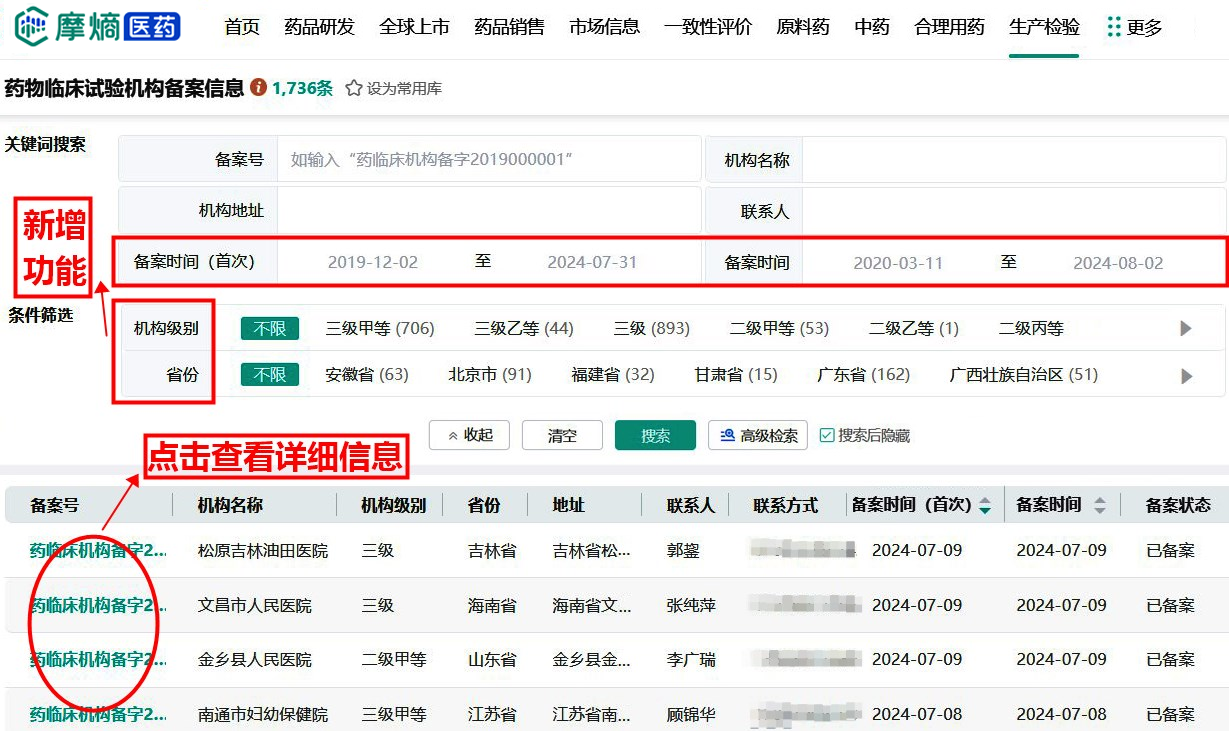Filter by 安徽省 (63)
The image size is (1229, 731).
[x=367, y=375]
